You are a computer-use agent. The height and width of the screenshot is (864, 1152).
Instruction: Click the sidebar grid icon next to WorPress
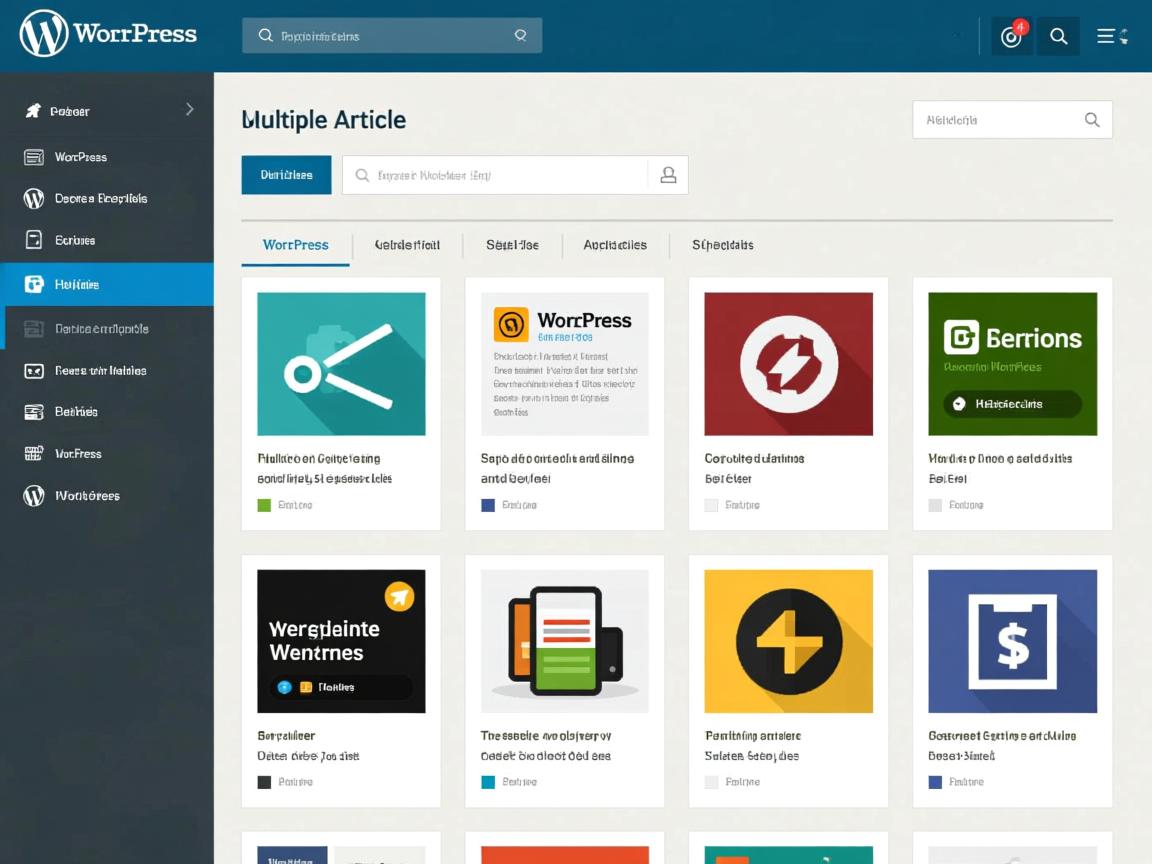coord(34,454)
